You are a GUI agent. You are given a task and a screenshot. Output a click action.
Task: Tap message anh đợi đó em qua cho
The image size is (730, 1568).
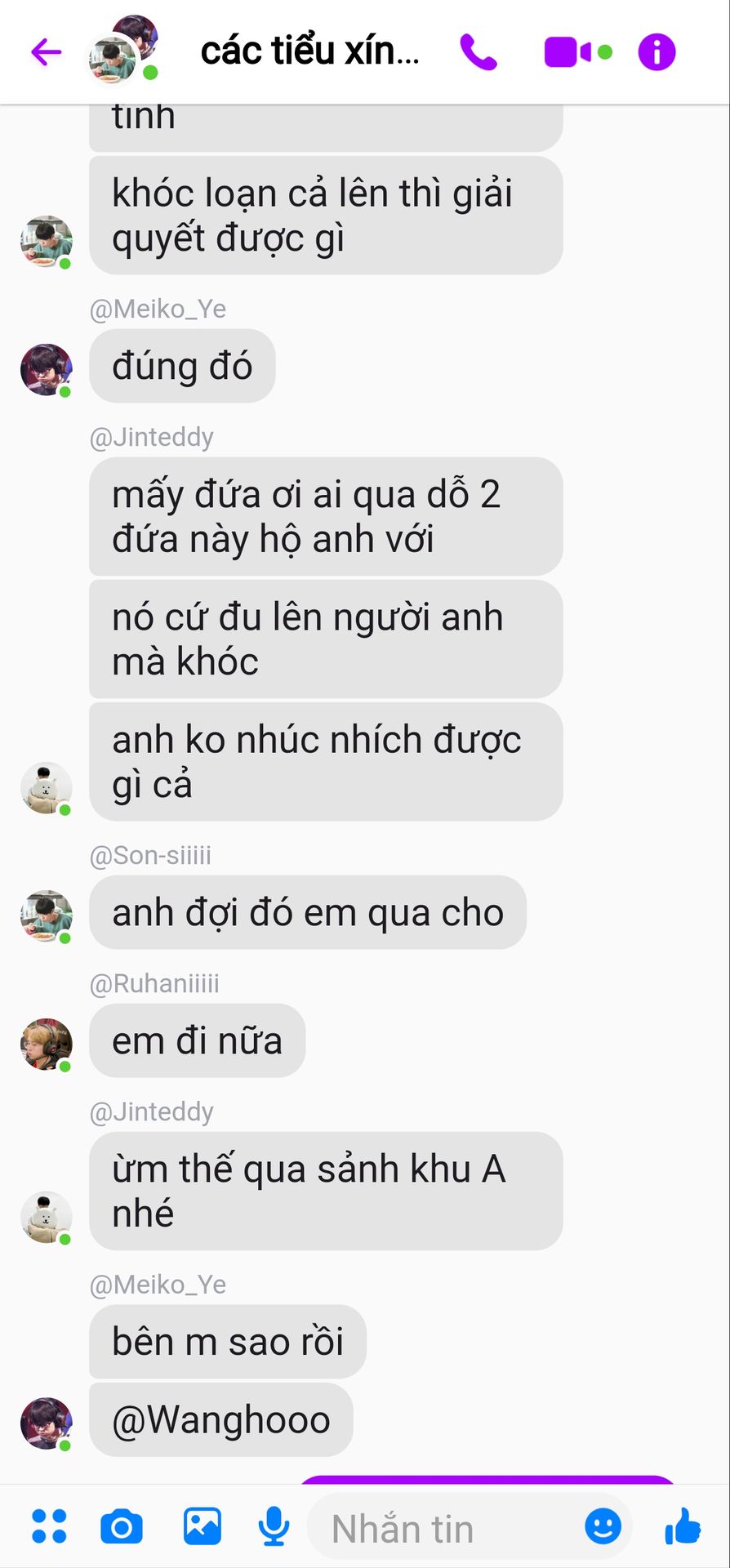[308, 912]
